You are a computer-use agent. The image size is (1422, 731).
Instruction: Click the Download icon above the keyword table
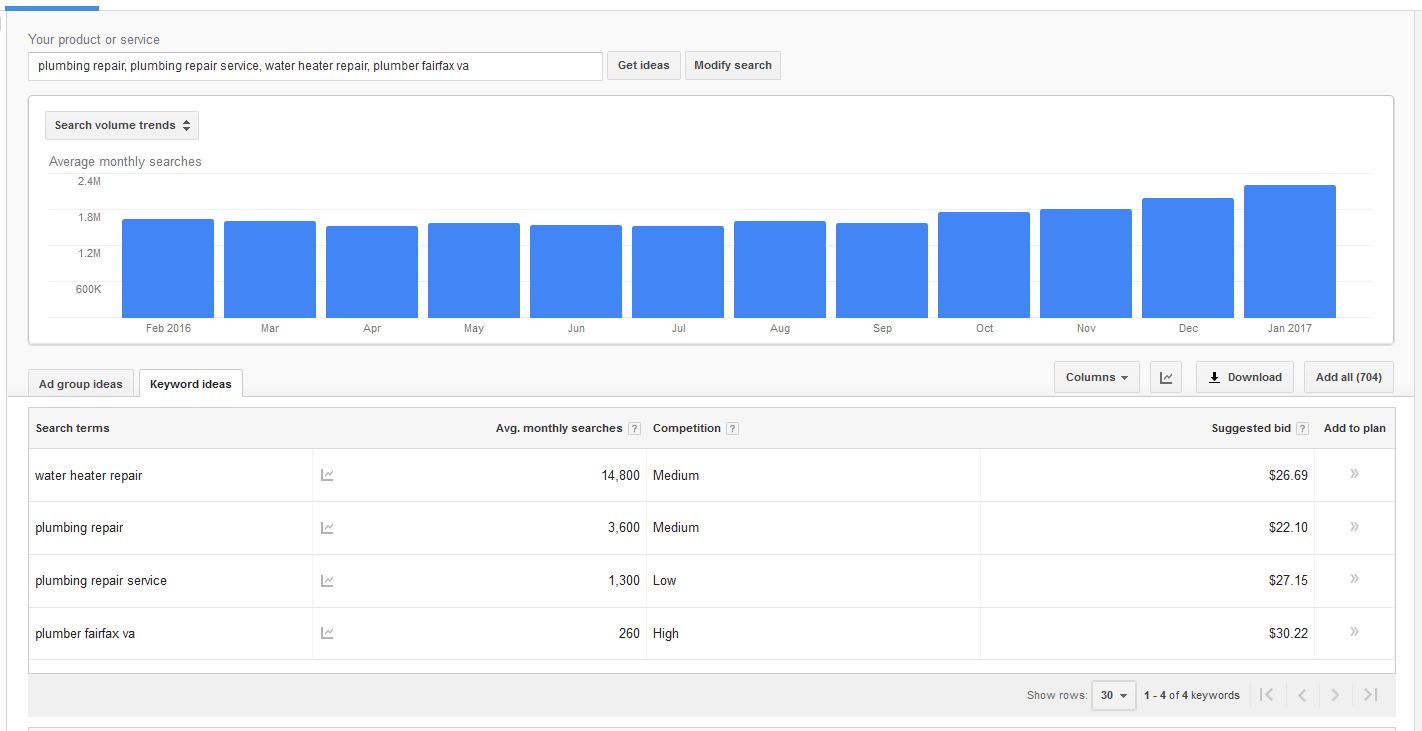(x=1244, y=377)
